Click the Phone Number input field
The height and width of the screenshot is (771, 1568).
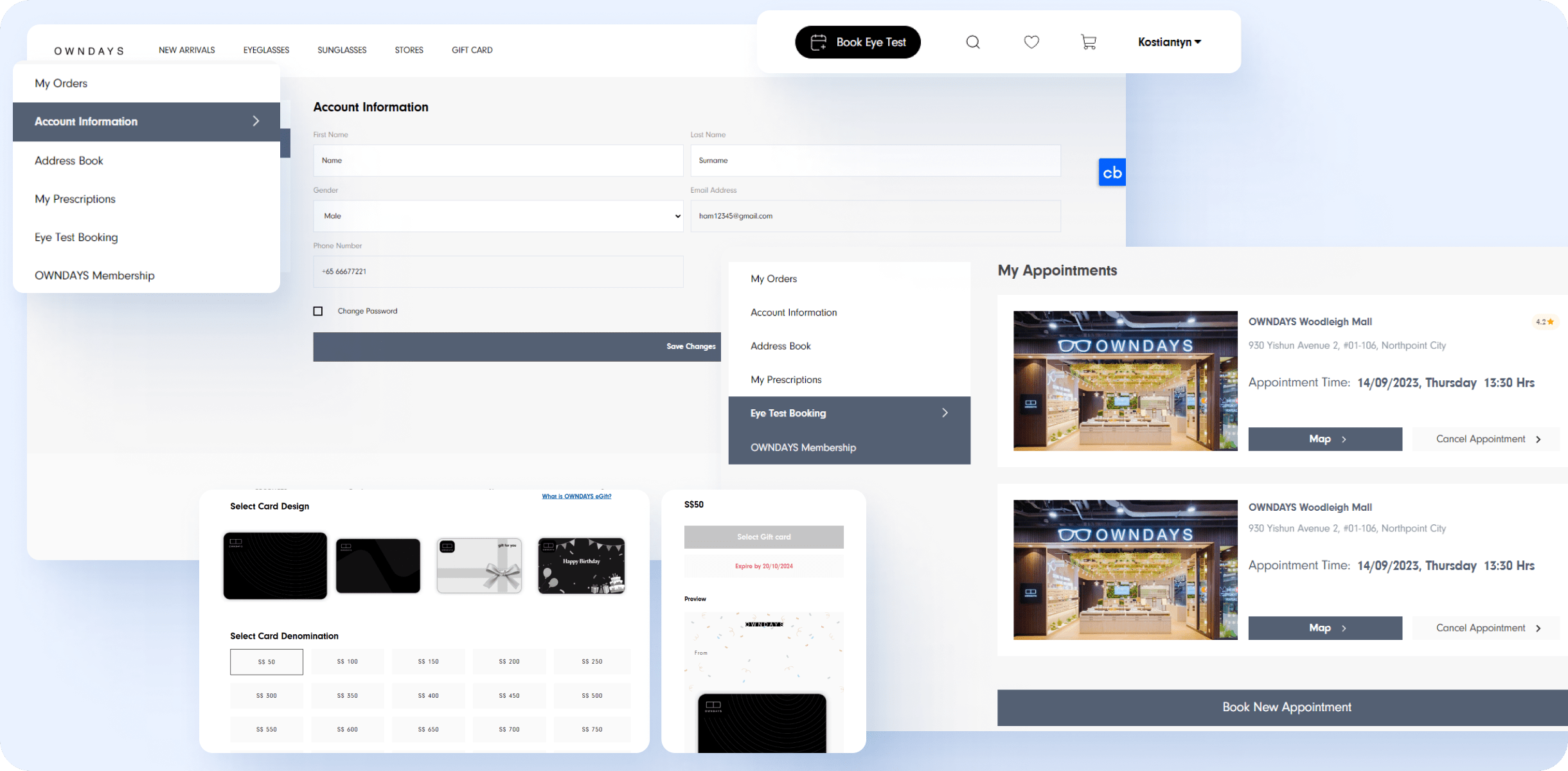(498, 272)
